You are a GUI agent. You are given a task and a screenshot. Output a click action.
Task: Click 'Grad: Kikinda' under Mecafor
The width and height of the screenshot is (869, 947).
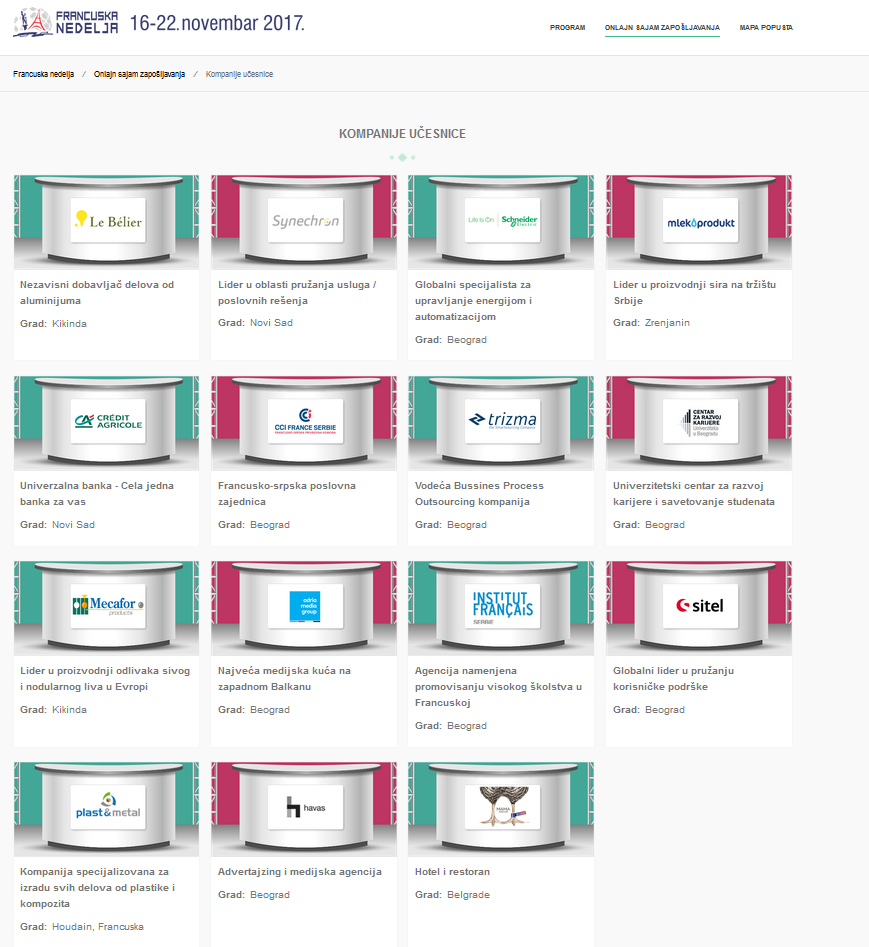tap(53, 710)
